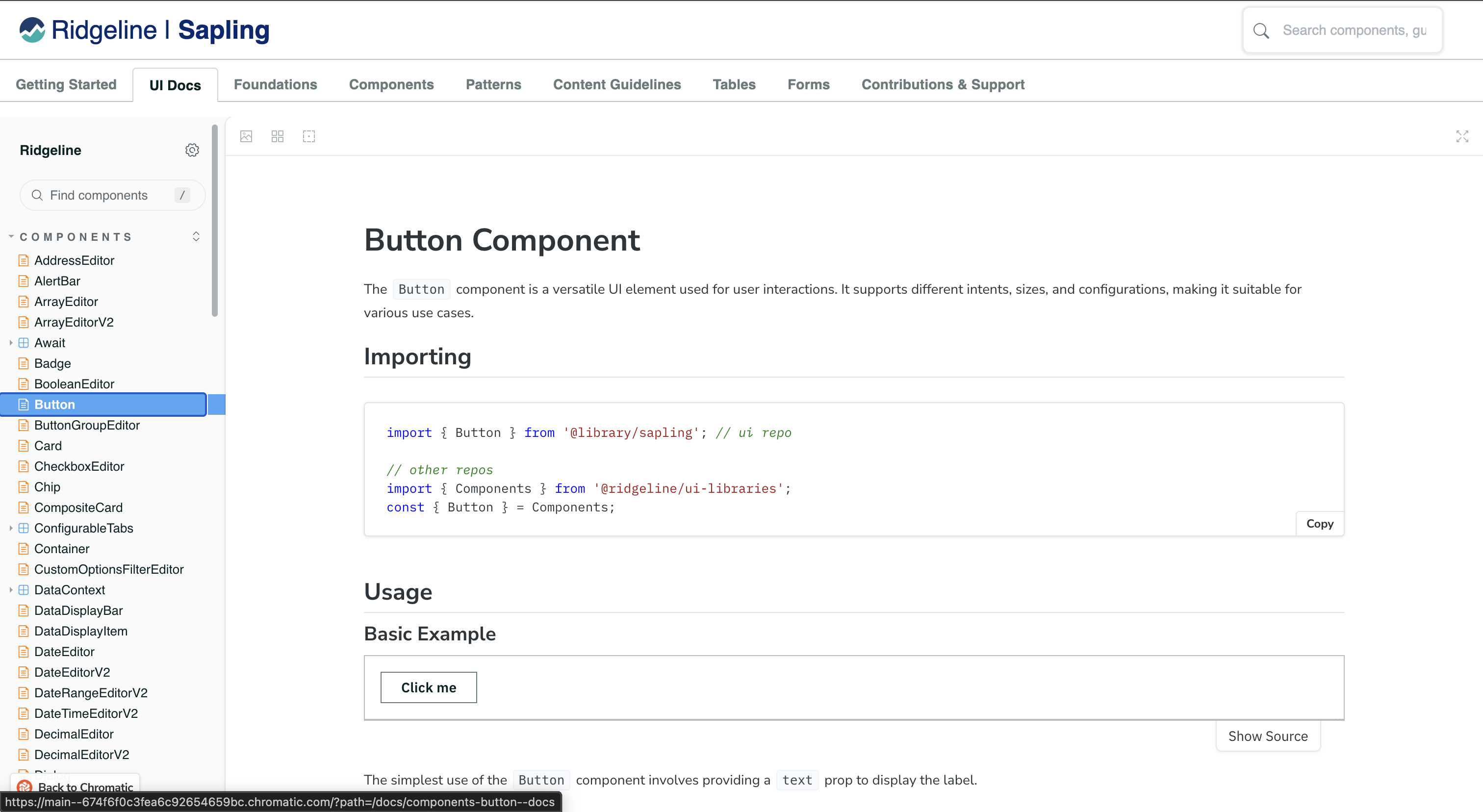1483x812 pixels.
Task: Click the 'Click me' example button
Action: [428, 687]
